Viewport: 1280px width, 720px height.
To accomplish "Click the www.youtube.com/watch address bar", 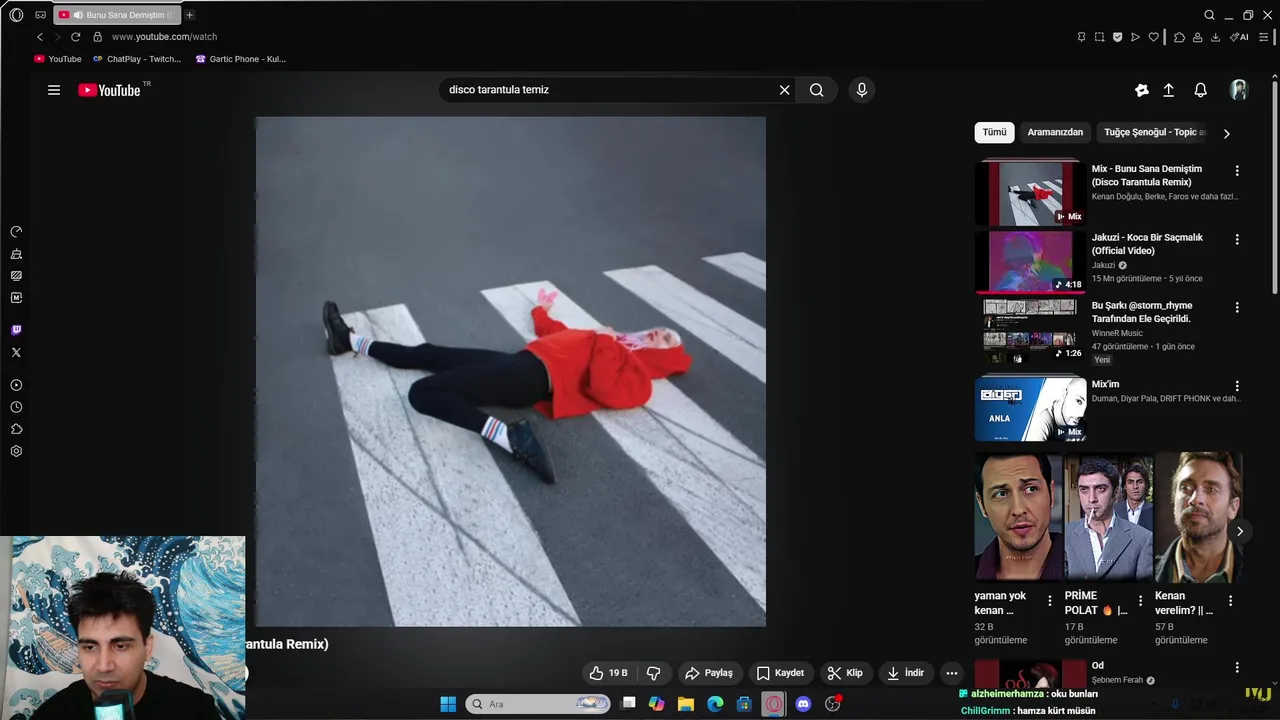I will tap(164, 37).
